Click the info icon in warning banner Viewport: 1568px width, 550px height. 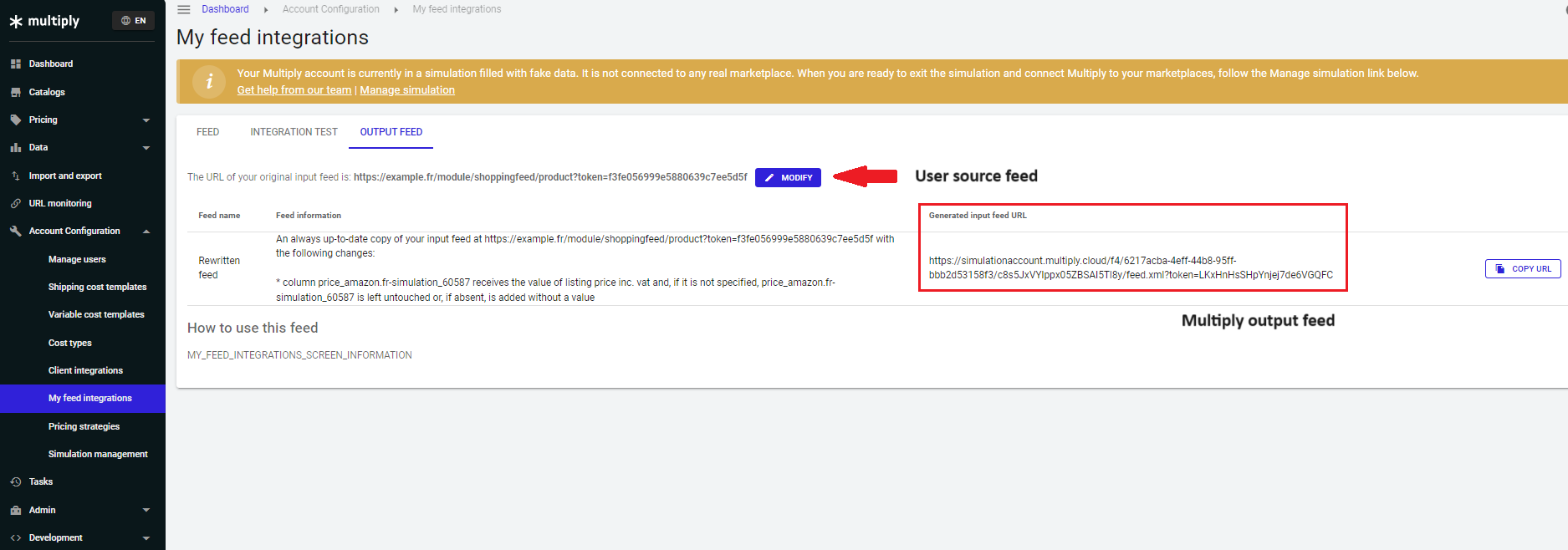click(209, 81)
